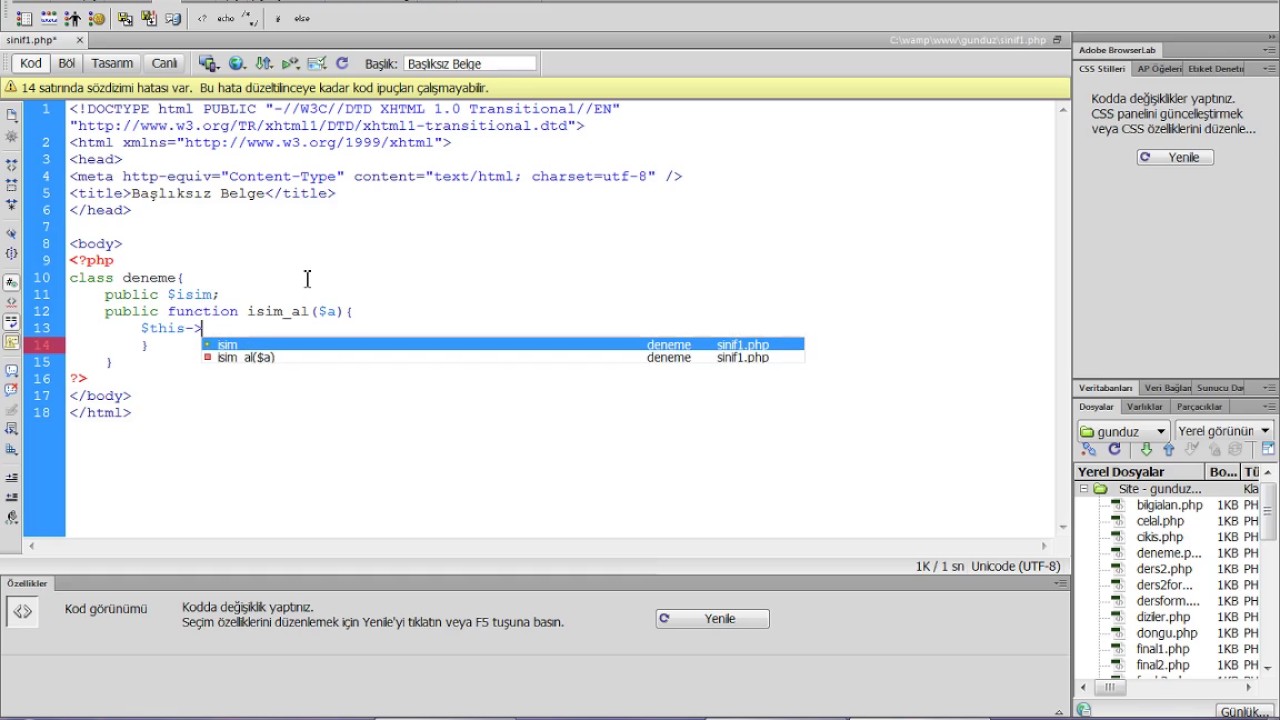Viewport: 1280px width, 720px height.
Task: Enable Canlı live view
Action: point(164,63)
